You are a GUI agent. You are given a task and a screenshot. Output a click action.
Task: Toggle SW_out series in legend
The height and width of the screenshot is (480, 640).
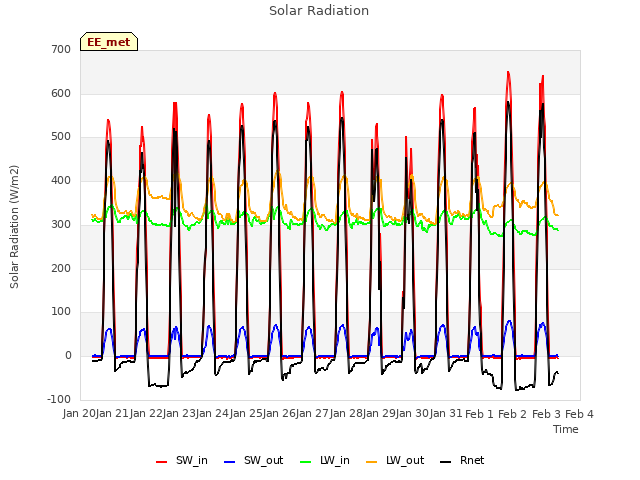[x=253, y=460]
